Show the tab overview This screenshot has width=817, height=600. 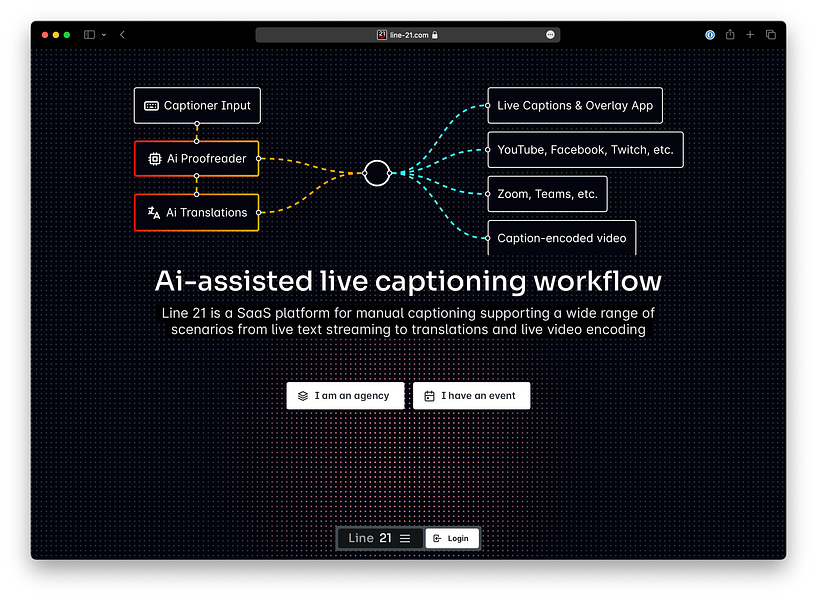tap(771, 35)
